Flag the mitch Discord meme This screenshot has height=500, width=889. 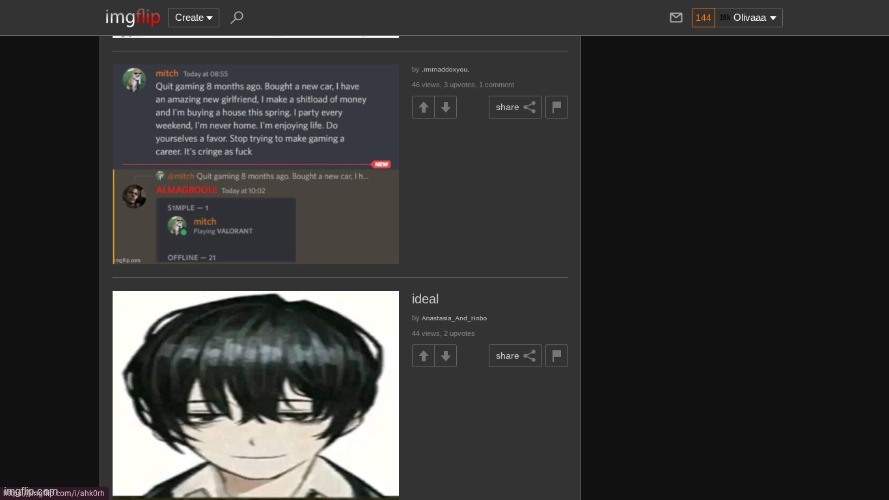pos(557,107)
